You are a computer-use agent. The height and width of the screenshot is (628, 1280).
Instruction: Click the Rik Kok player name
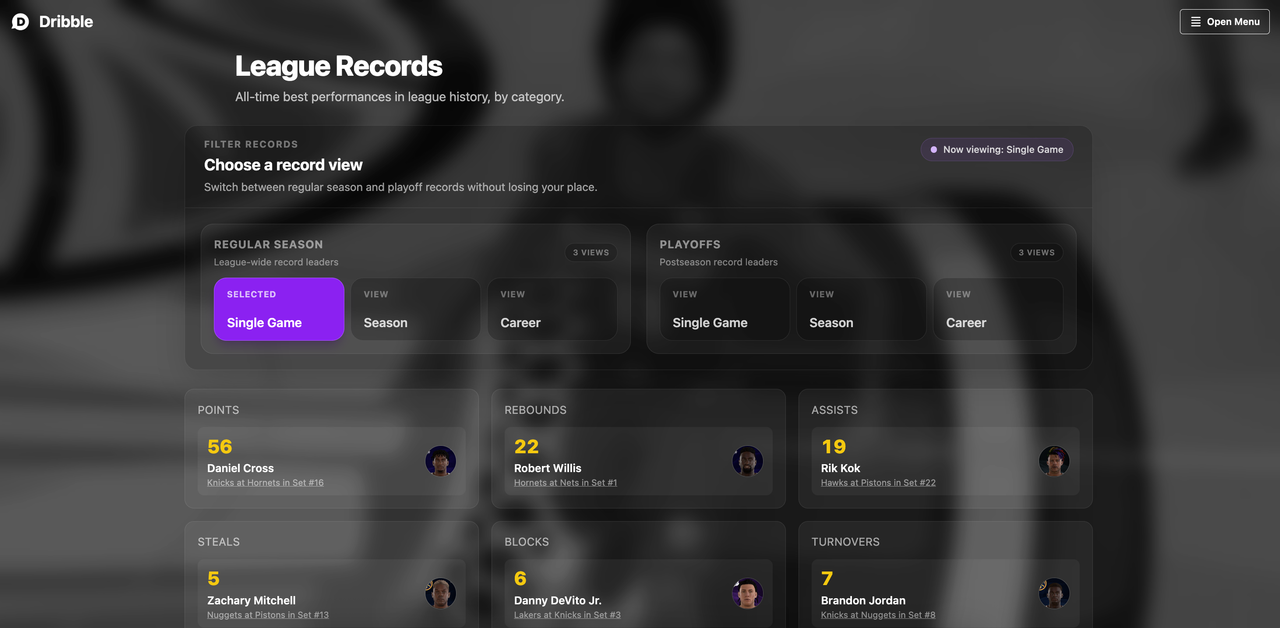pos(841,468)
